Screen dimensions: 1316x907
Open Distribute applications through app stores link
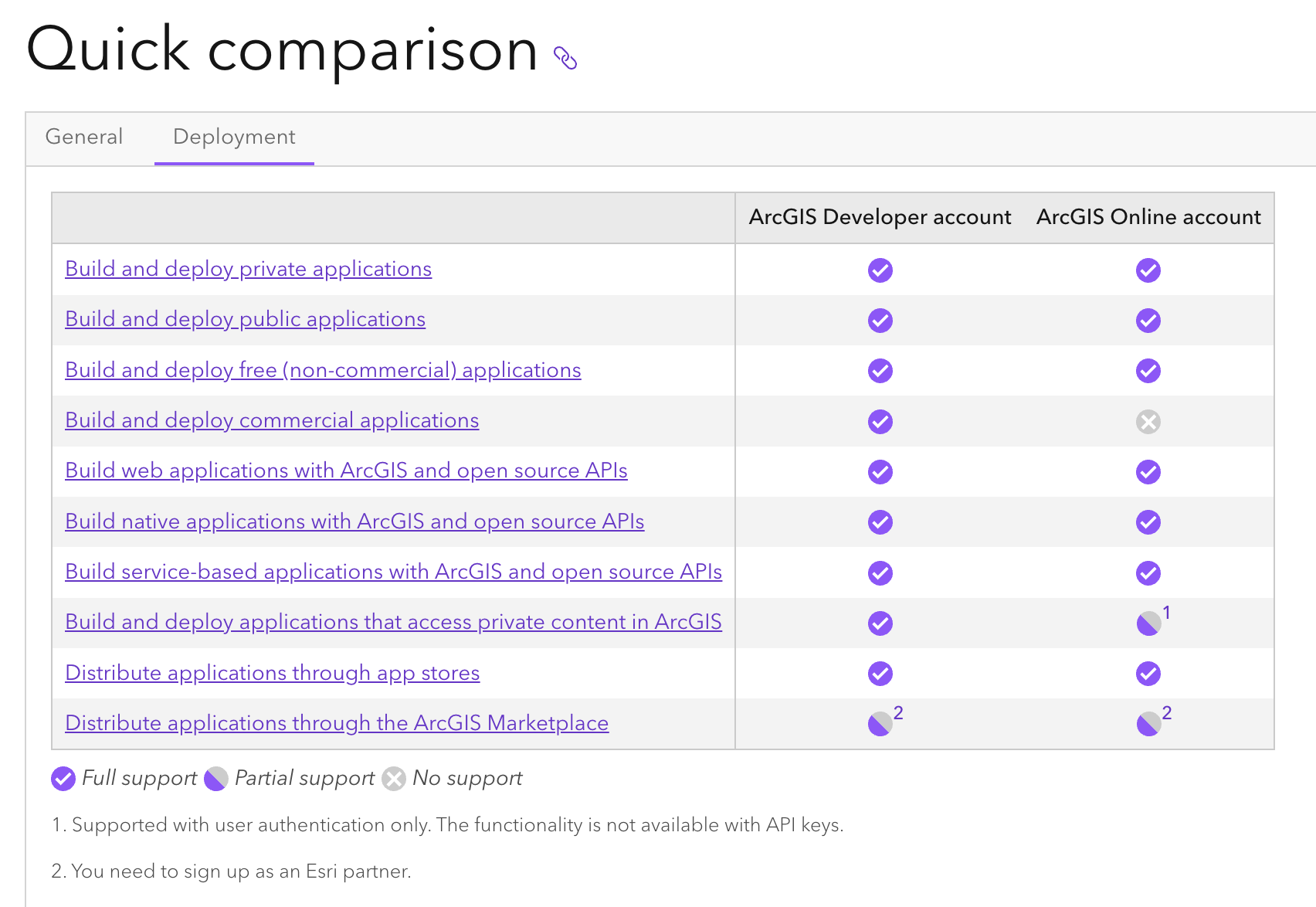click(x=272, y=673)
